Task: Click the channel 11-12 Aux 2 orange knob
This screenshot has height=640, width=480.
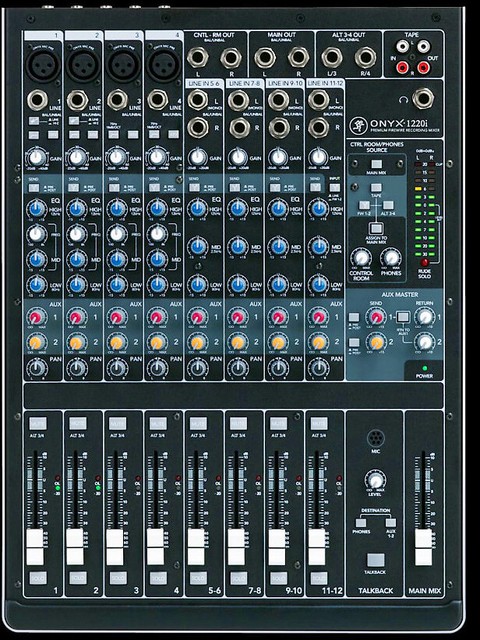Action: click(x=318, y=342)
